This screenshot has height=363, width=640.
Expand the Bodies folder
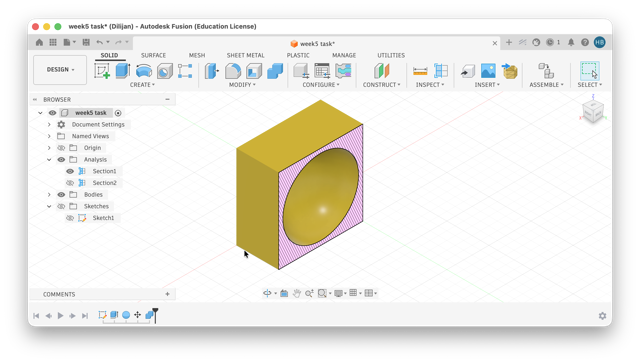(x=49, y=195)
